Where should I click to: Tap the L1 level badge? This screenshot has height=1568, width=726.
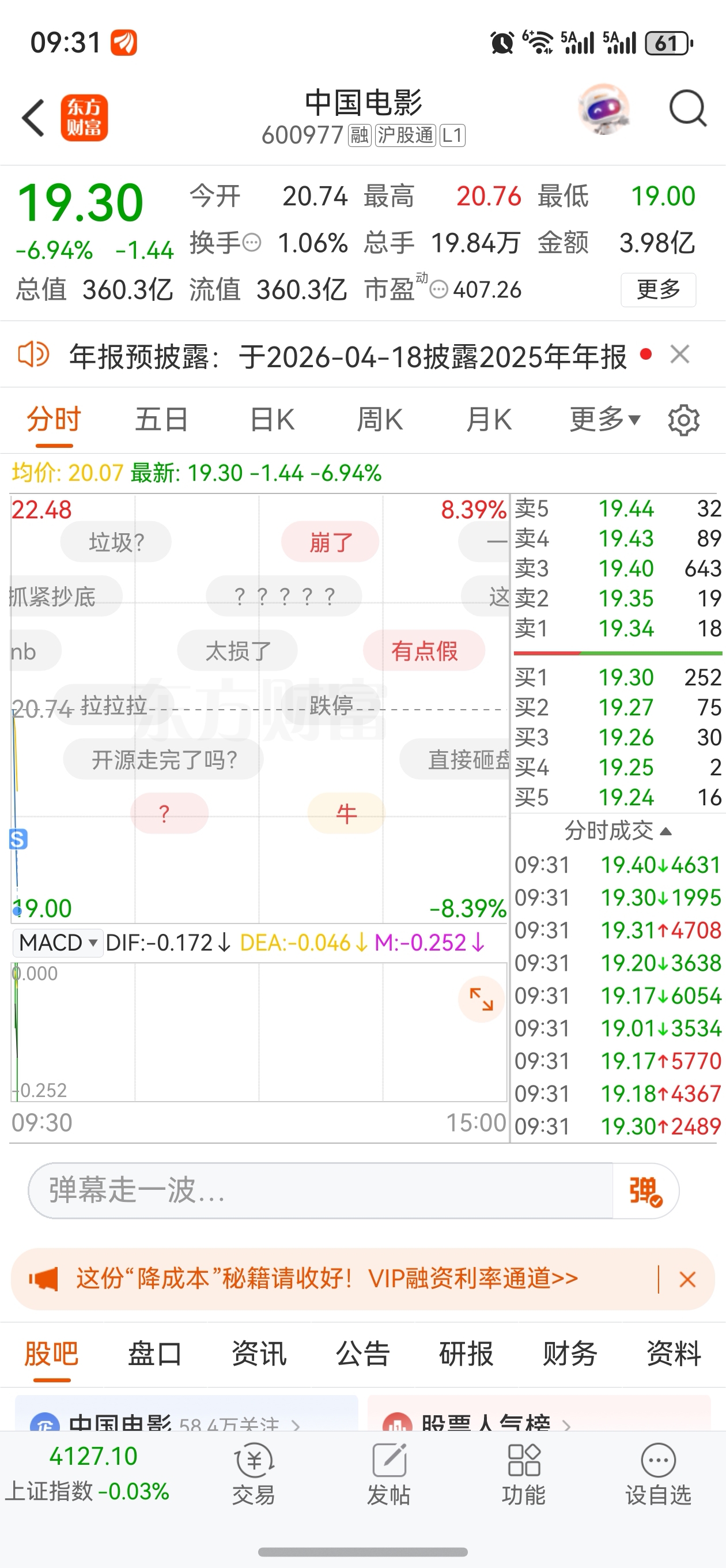click(x=452, y=135)
